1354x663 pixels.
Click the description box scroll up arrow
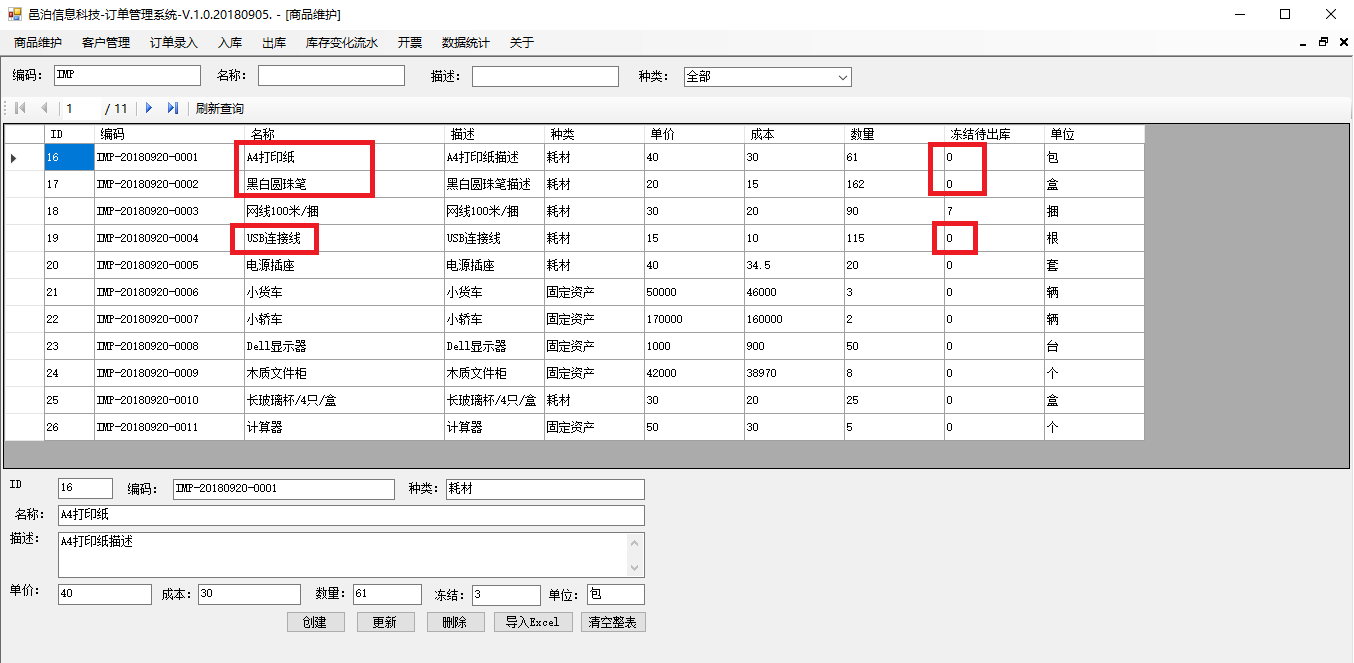635,542
